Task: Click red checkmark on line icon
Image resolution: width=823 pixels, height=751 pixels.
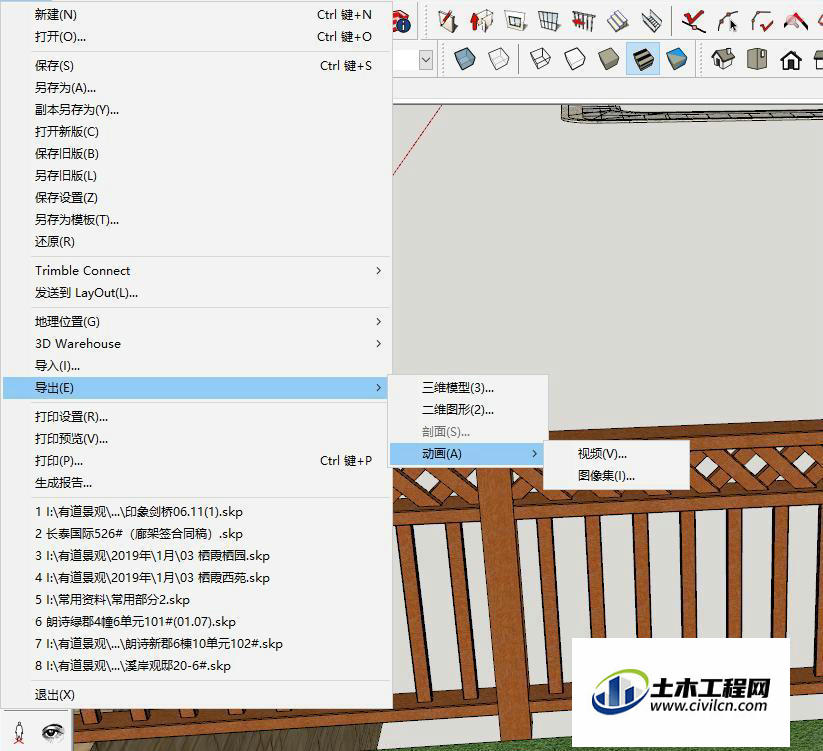Action: 693,21
